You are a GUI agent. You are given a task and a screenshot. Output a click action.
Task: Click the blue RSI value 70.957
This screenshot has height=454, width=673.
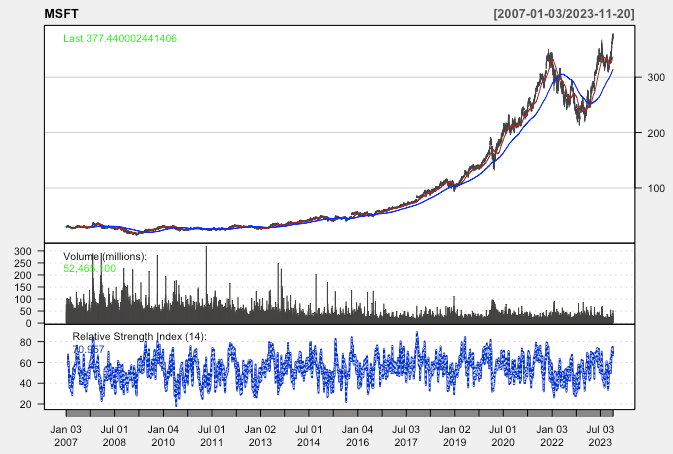tap(88, 349)
